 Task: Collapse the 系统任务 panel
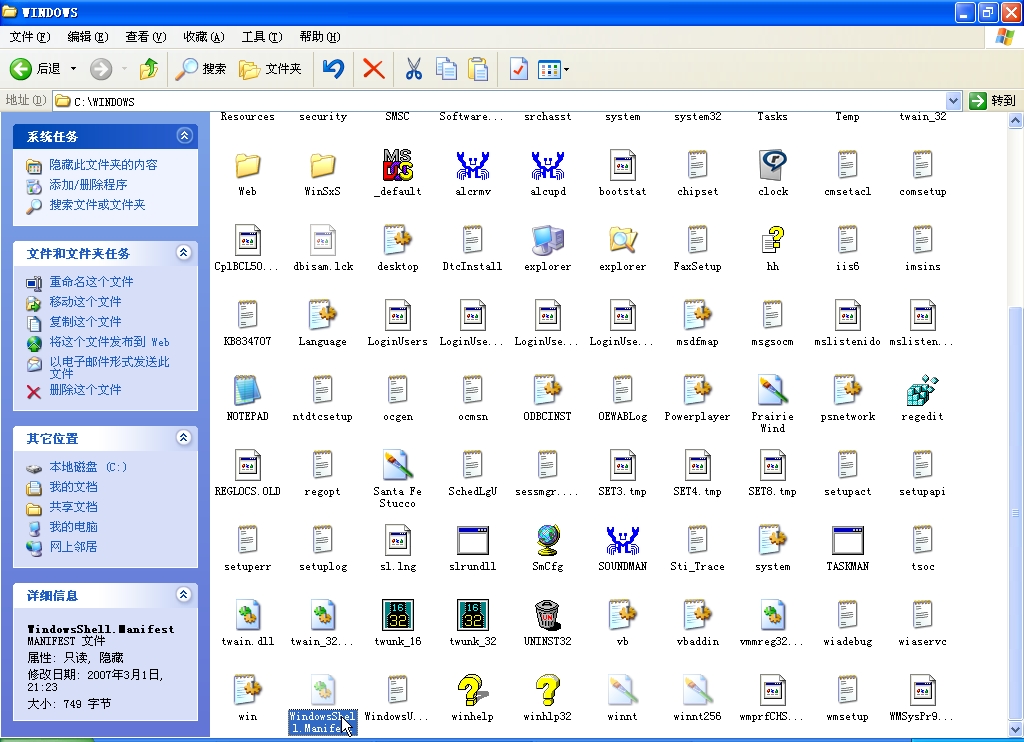coord(184,136)
